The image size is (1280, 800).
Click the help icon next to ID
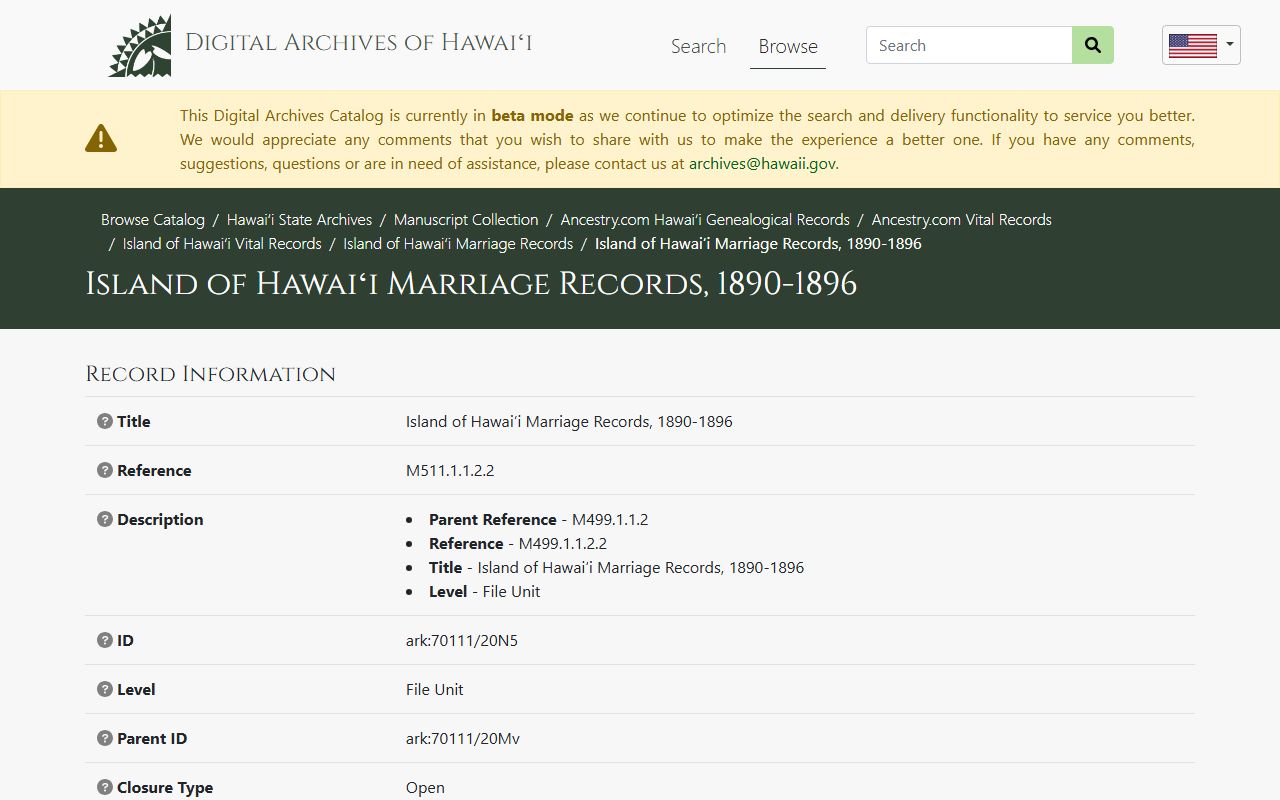[104, 640]
